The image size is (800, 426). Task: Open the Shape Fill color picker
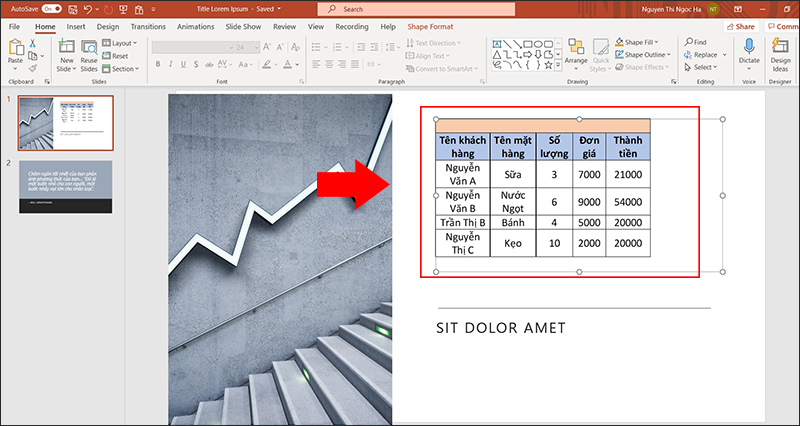coord(640,42)
